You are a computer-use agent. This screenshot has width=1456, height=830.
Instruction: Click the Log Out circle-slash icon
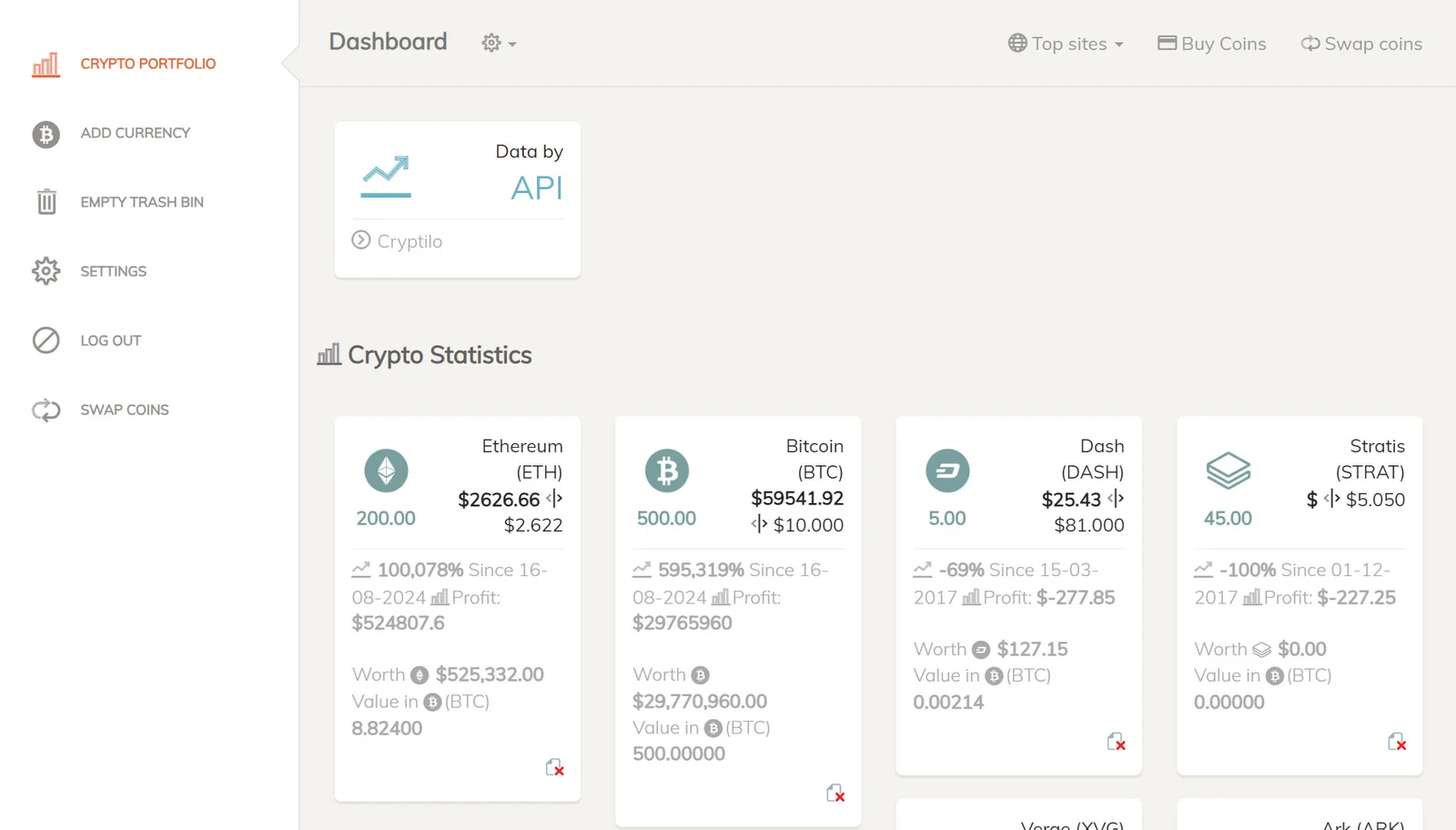pyautogui.click(x=46, y=340)
